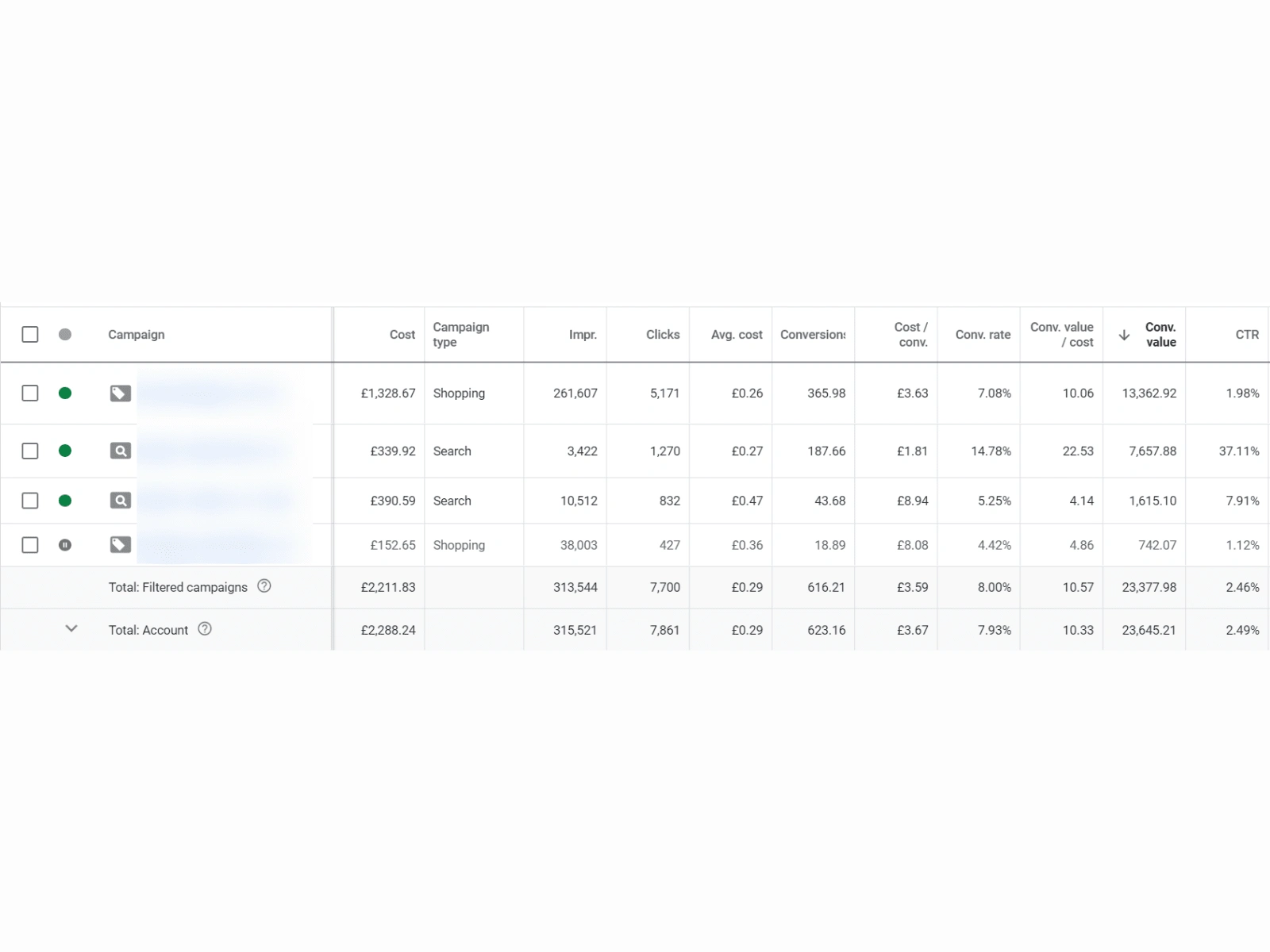
Task: Click conv. value 13,362.92
Action: [1149, 393]
